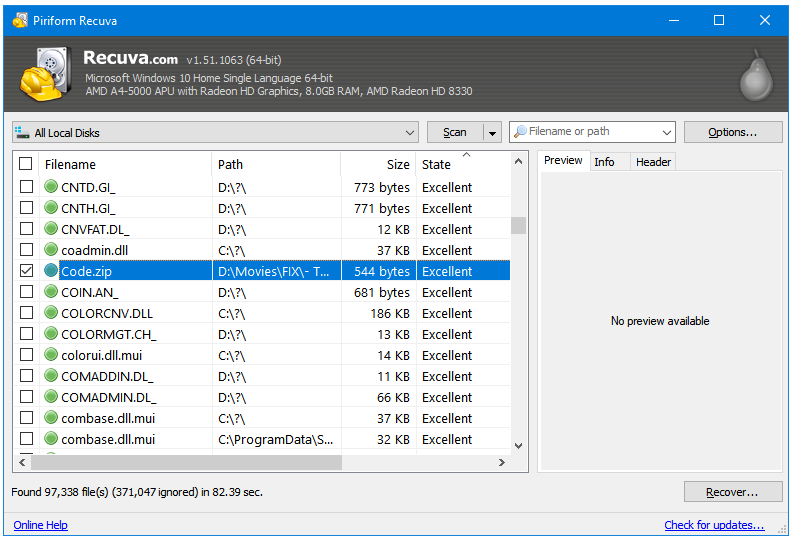This screenshot has width=792, height=540.
Task: Check the box for COMADDIN.DL_
Action: [26, 376]
